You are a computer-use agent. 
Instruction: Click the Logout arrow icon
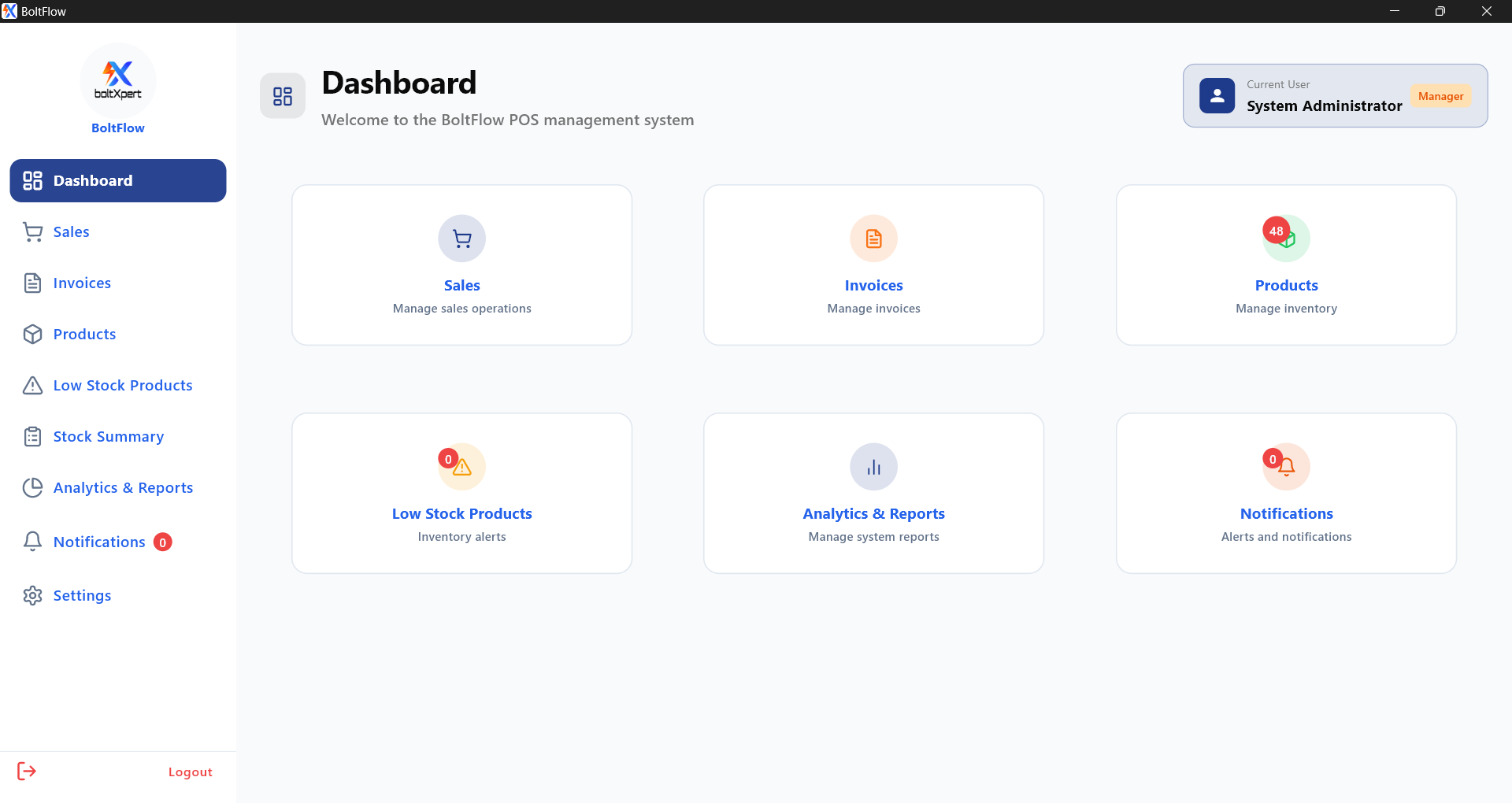(27, 772)
